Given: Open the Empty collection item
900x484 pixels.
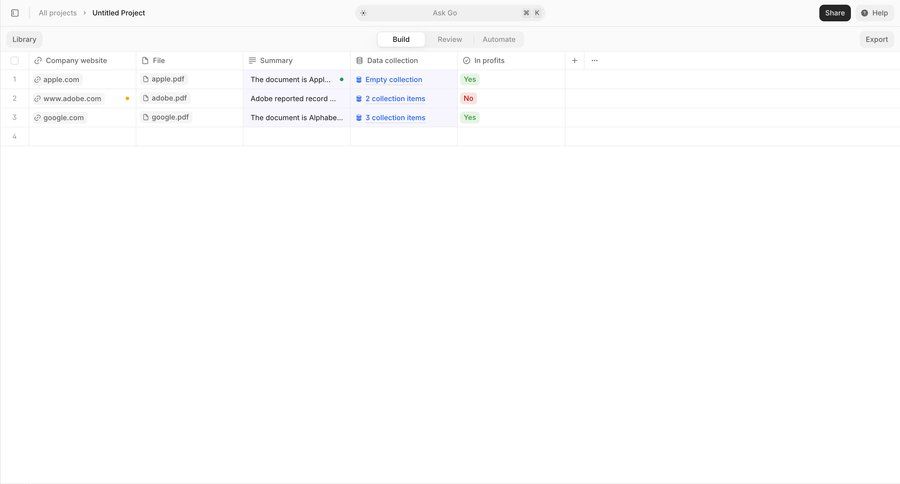Looking at the screenshot, I should coord(393,80).
